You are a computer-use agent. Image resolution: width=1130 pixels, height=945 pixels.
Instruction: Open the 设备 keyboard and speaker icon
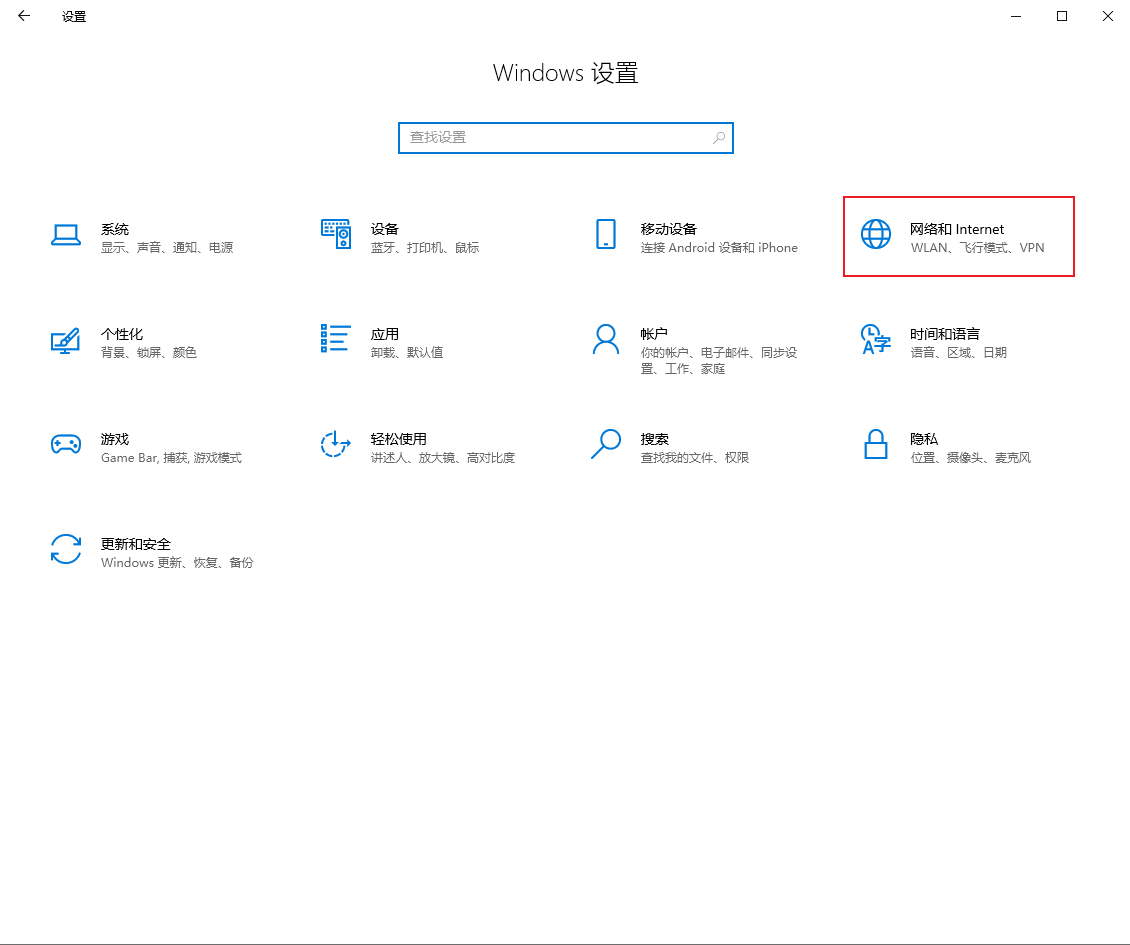[x=336, y=234]
